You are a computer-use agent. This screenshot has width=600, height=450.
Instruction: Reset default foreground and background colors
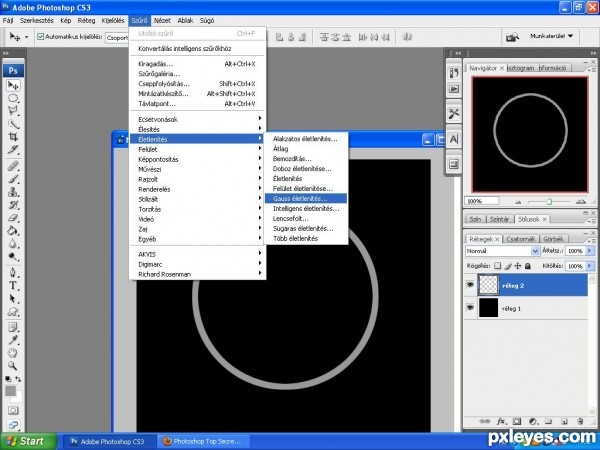[x=8, y=379]
